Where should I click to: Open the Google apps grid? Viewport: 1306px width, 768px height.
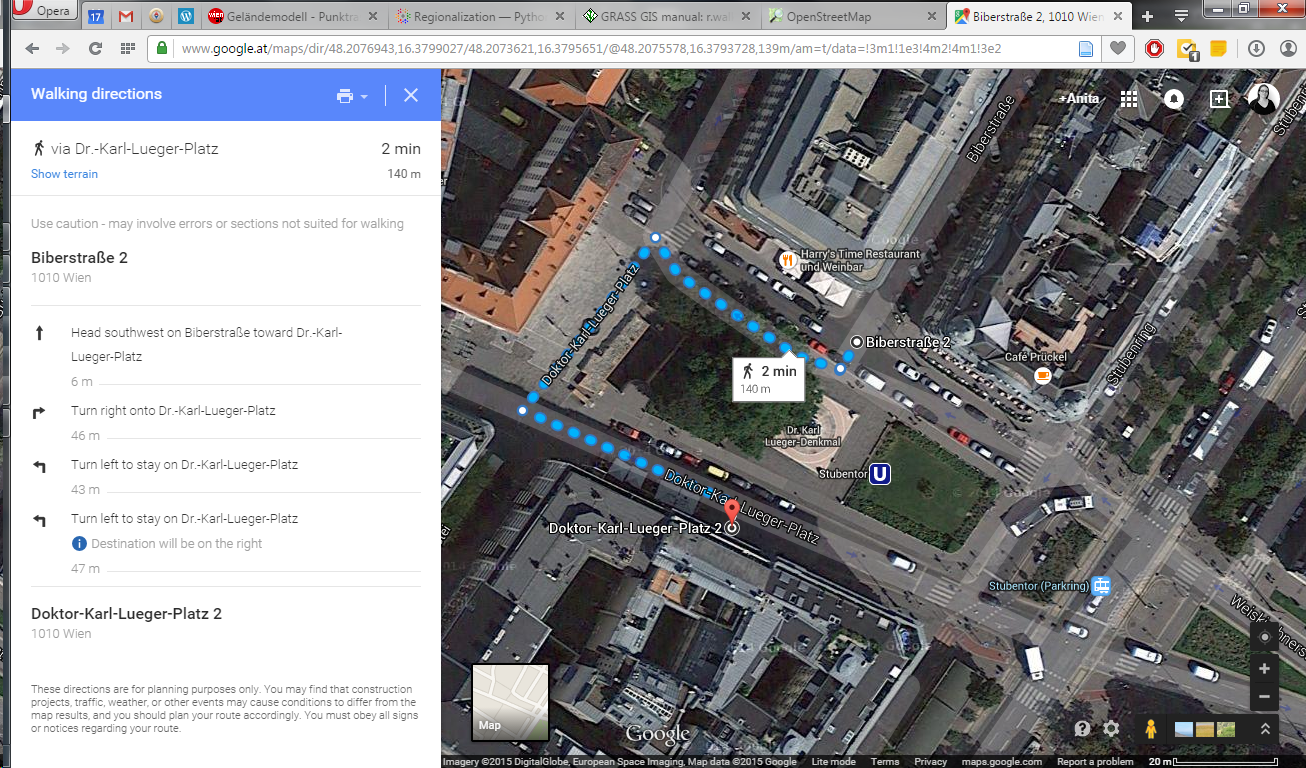tap(1129, 98)
